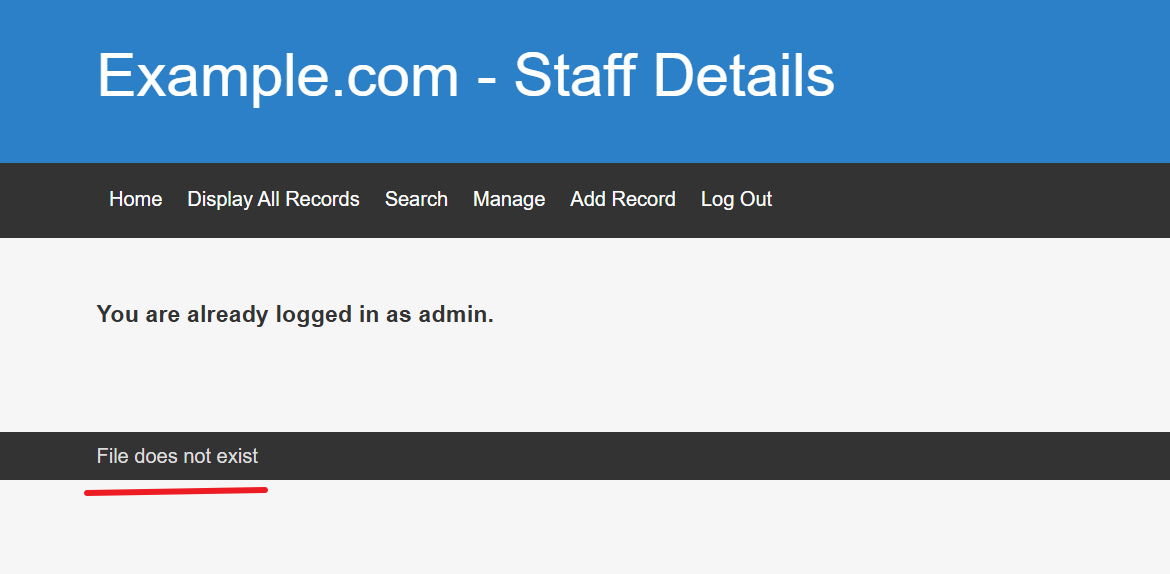
Task: Click the word "Example.com" in the header title
Action: (277, 75)
